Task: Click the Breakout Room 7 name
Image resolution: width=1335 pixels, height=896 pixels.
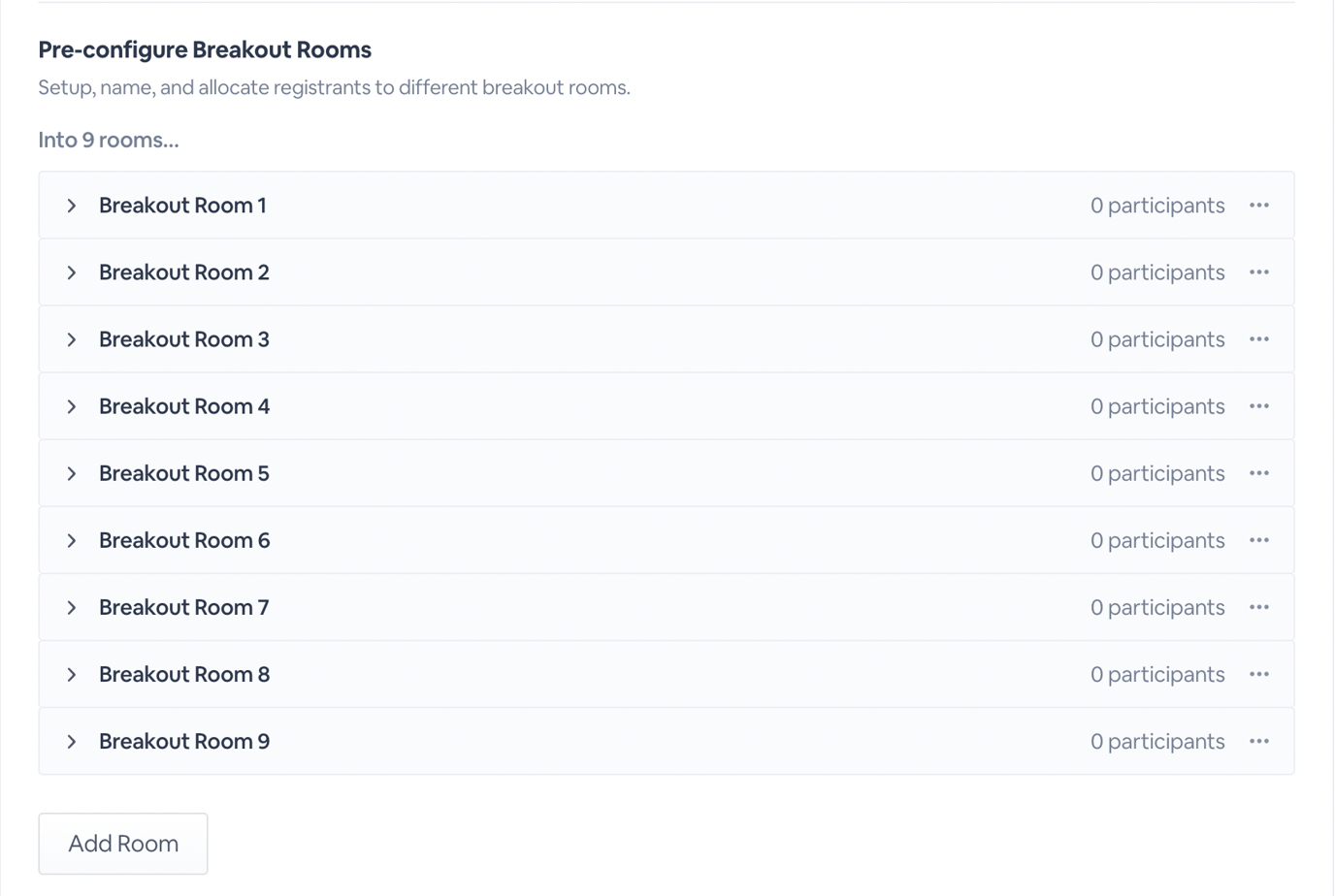Action: (184, 607)
